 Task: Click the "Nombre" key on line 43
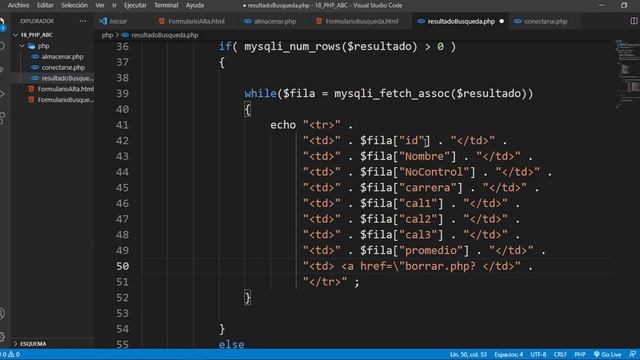424,156
